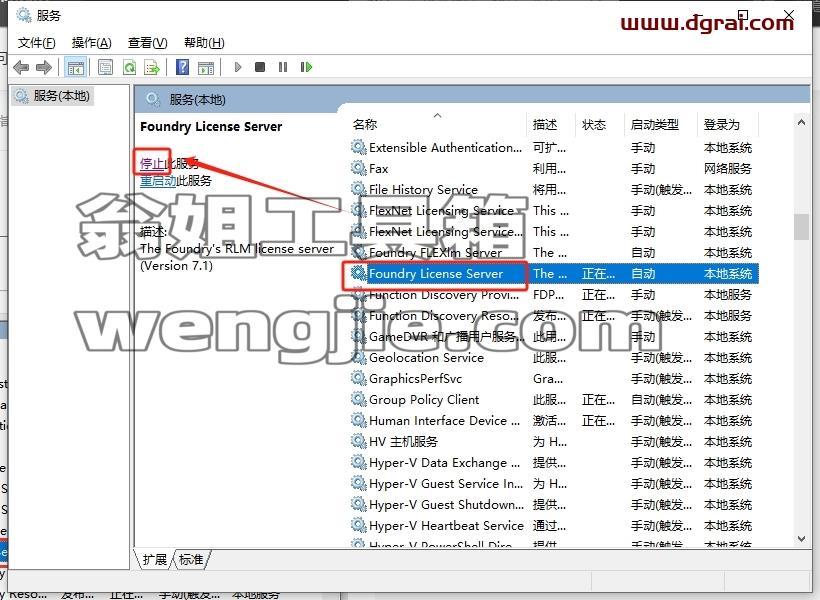Image resolution: width=820 pixels, height=600 pixels.
Task: Click the gear icon of Foundry License Server
Action: 358,273
